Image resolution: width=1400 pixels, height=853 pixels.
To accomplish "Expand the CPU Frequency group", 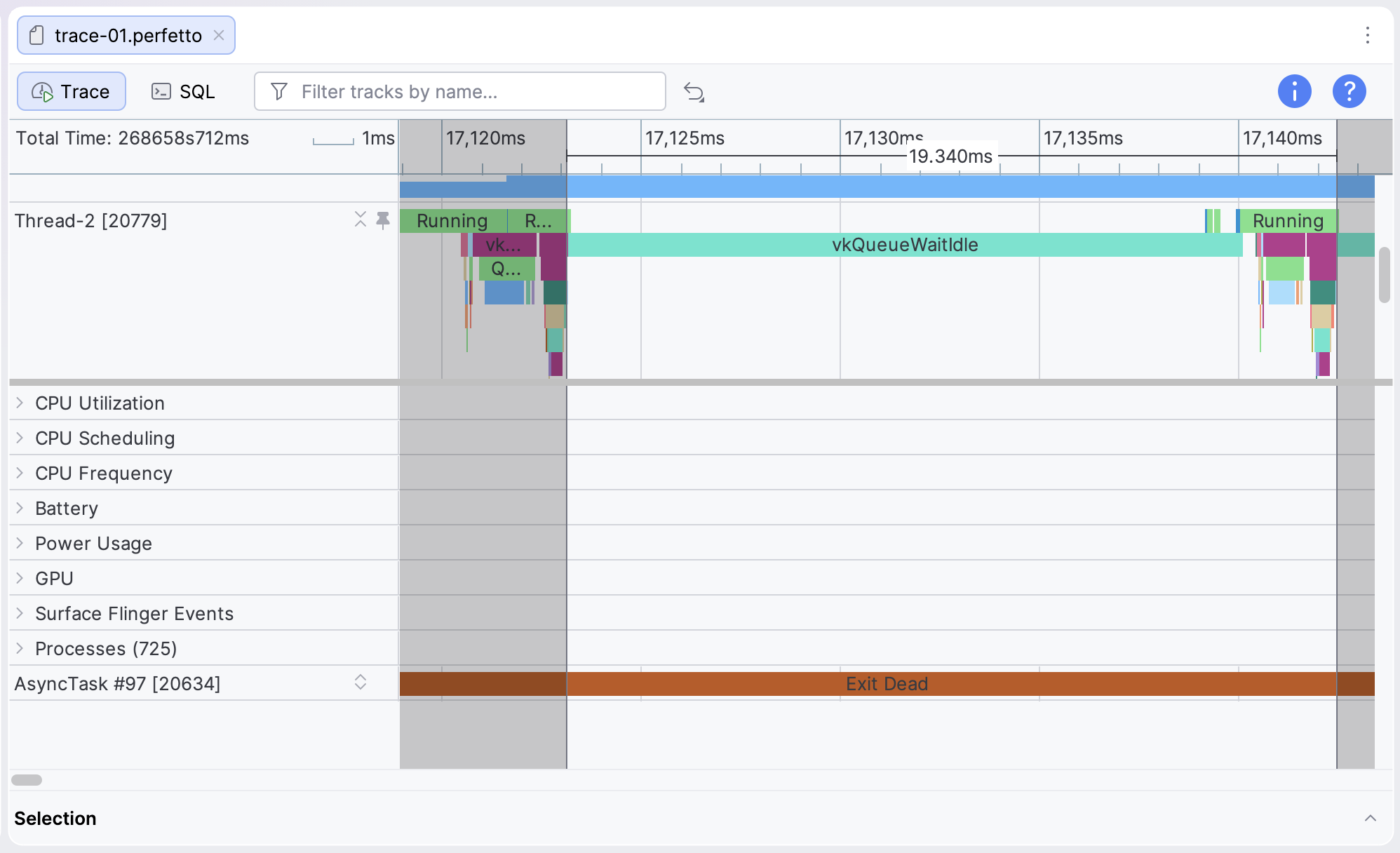I will tap(20, 473).
